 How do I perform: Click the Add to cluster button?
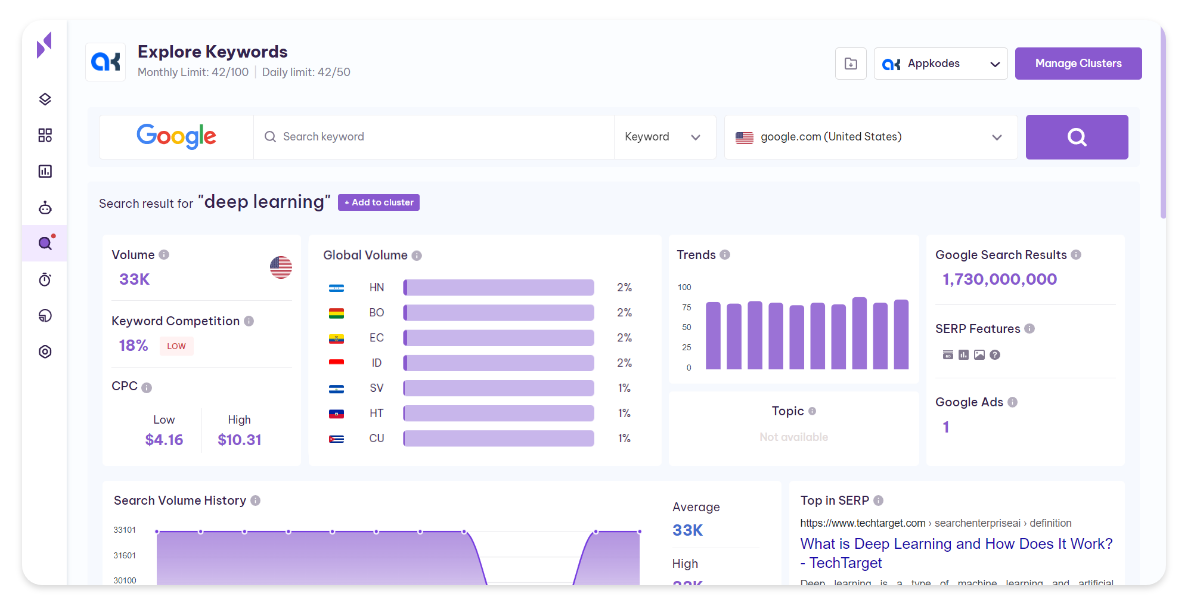[379, 202]
